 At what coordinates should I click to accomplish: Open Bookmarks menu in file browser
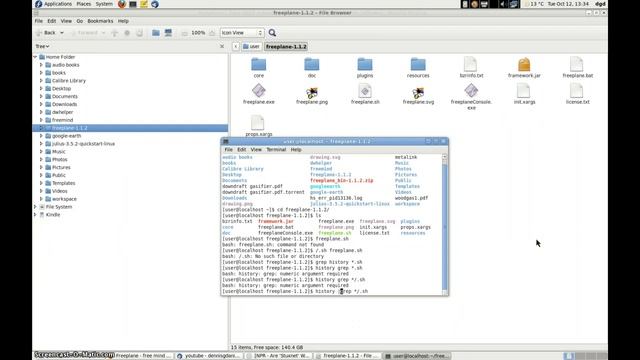coord(100,21)
